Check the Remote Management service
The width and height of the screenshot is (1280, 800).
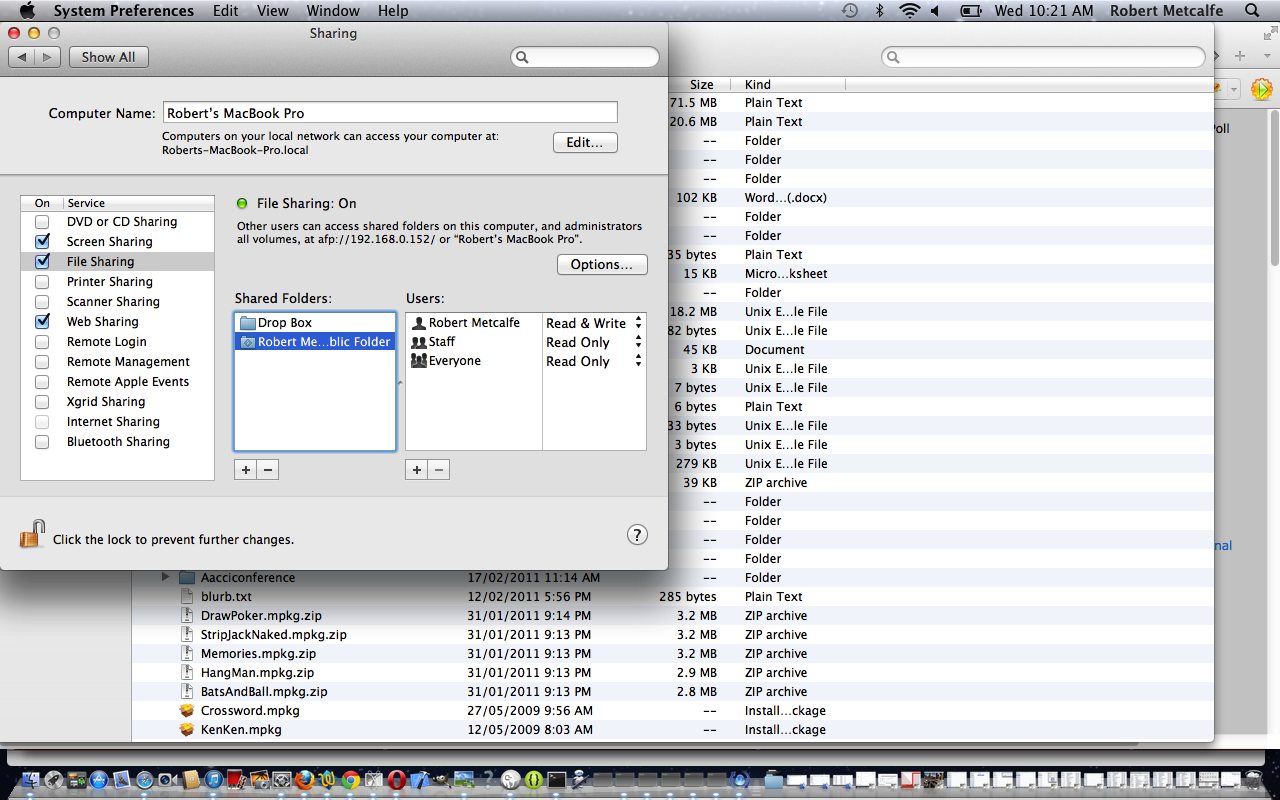[x=42, y=362]
